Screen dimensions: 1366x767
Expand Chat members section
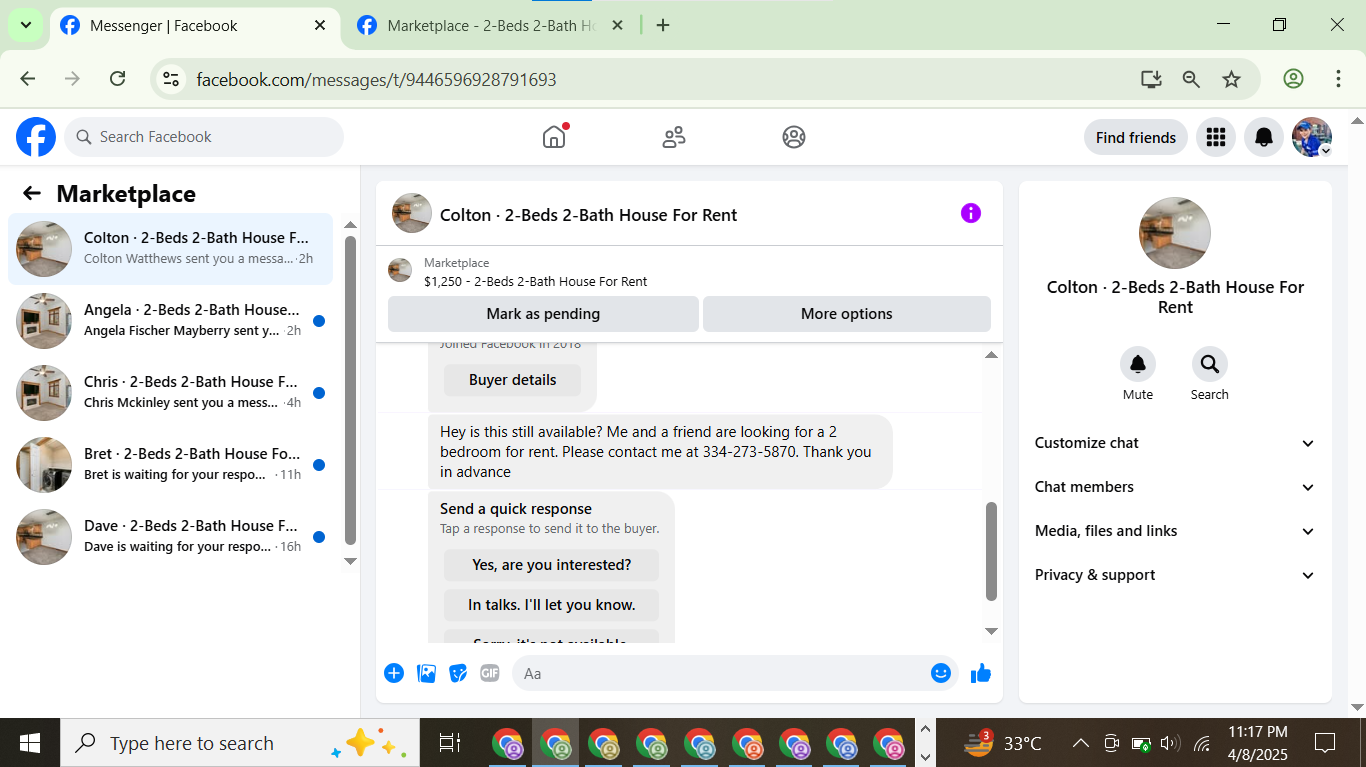(1175, 487)
